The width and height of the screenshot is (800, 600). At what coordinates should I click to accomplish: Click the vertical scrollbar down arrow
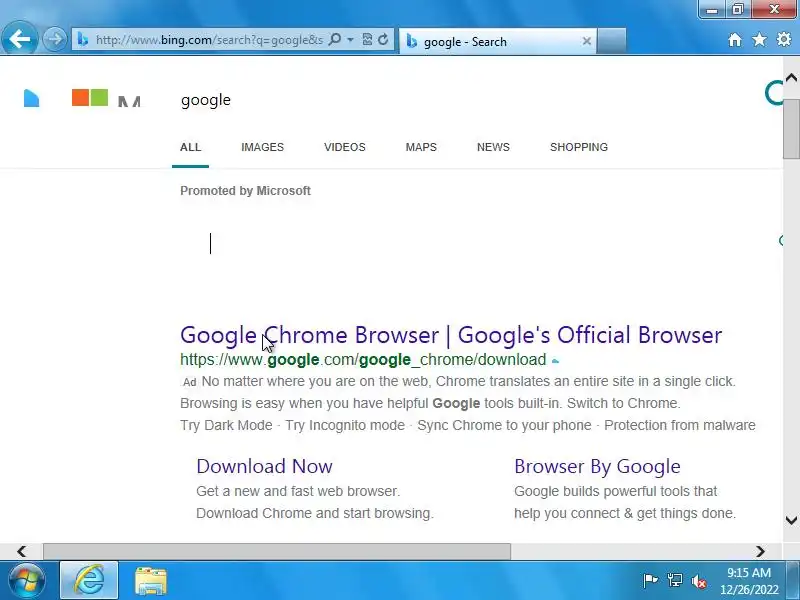791,520
